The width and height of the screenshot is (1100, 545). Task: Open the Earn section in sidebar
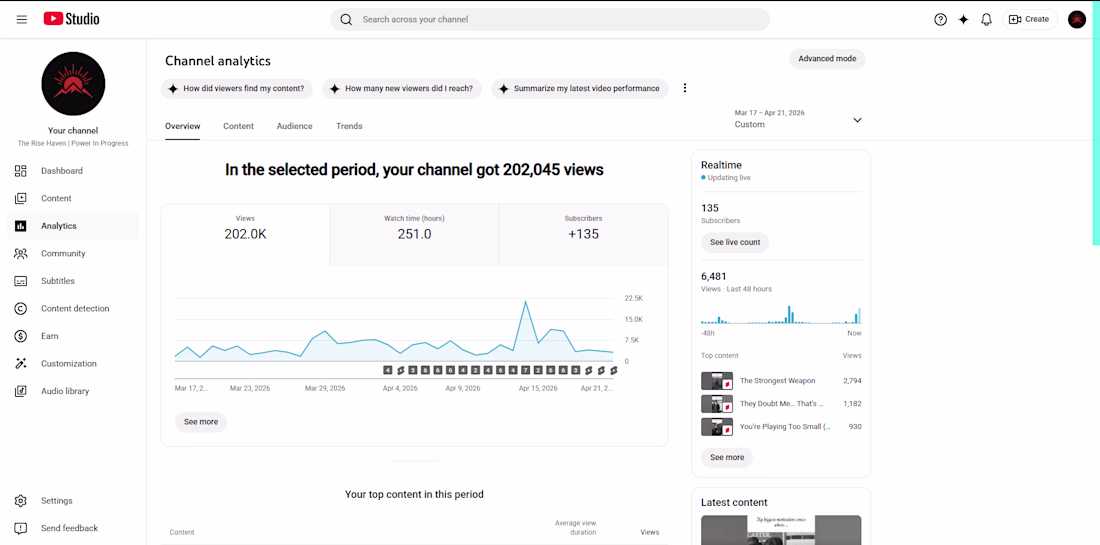tap(73, 336)
